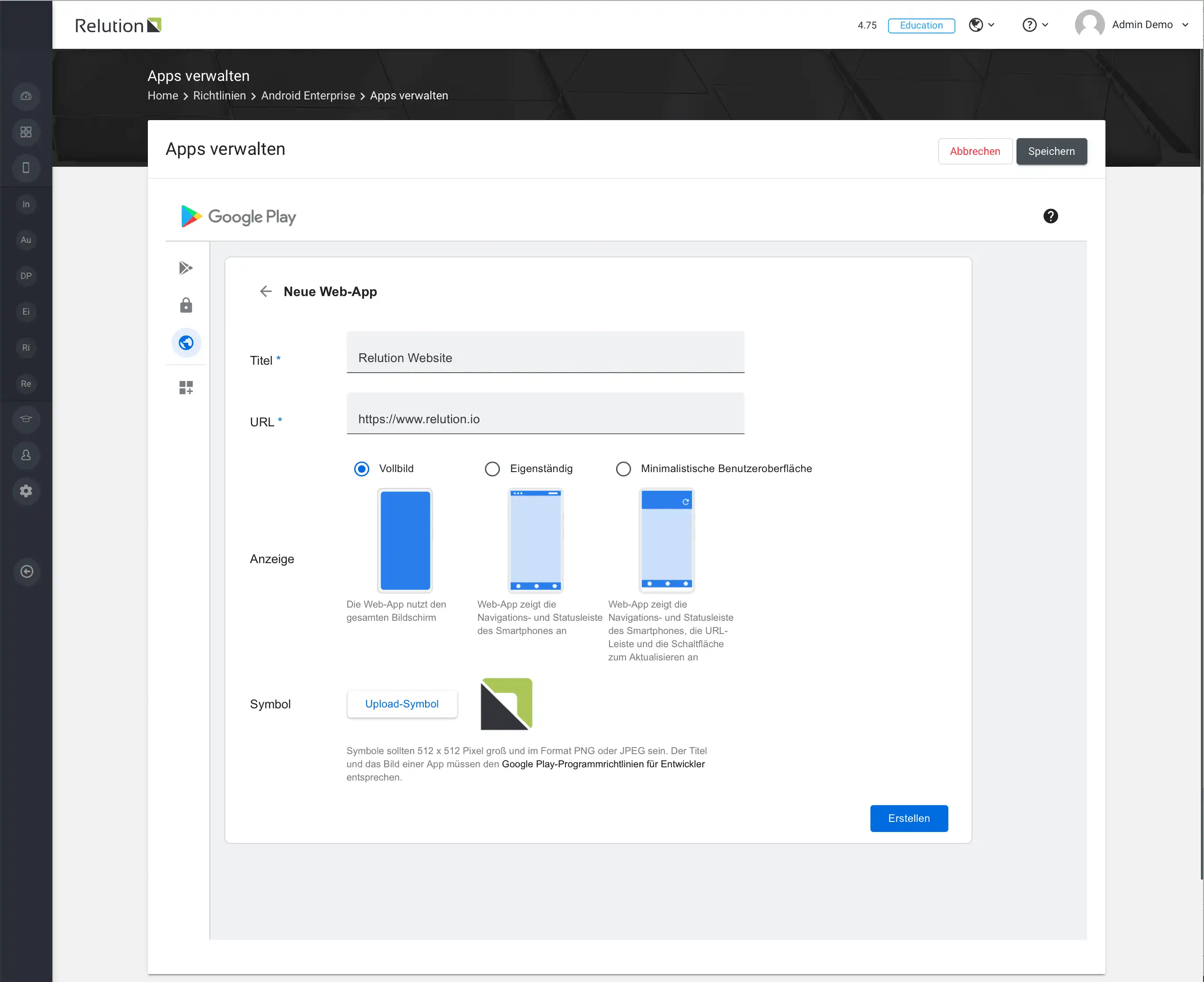The width and height of the screenshot is (1204, 982).
Task: Open the dashboard icon in sidebar
Action: (26, 96)
